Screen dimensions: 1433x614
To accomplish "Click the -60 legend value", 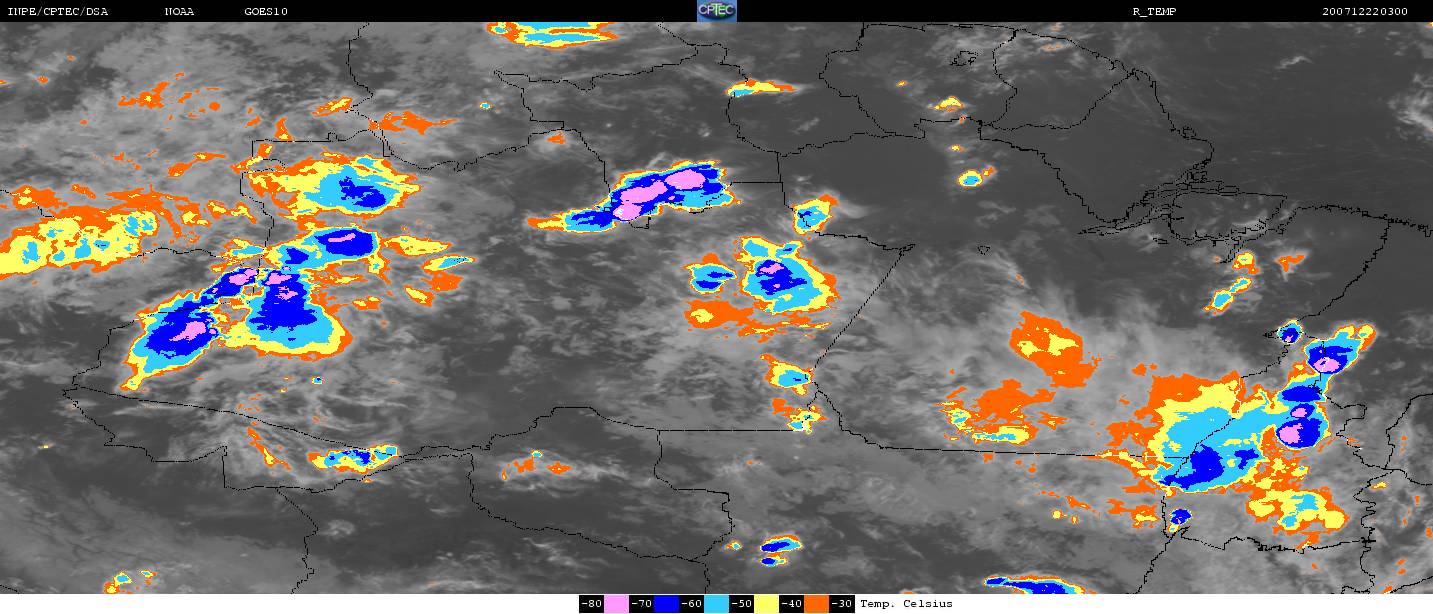I will click(x=691, y=604).
